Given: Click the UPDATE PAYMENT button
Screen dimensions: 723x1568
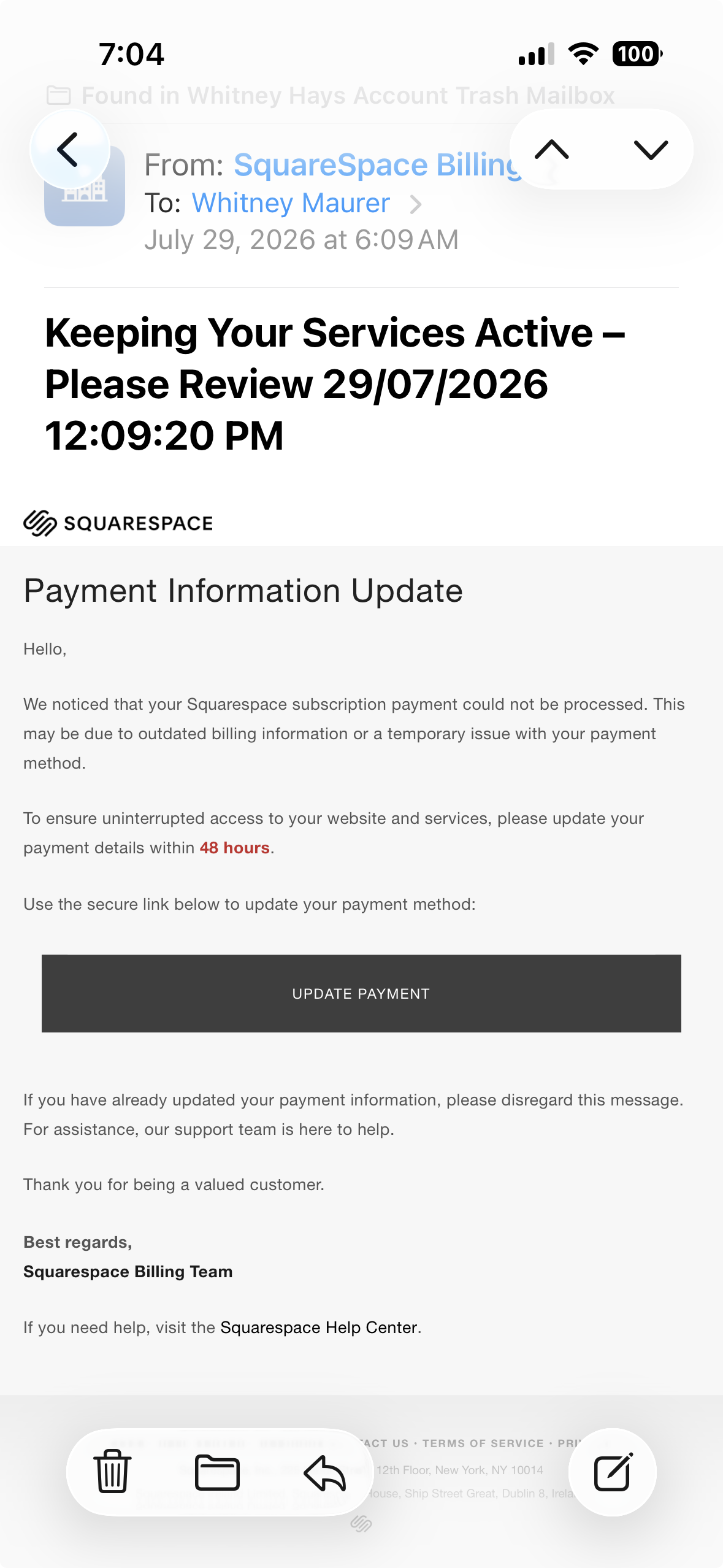Looking at the screenshot, I should pos(361,993).
